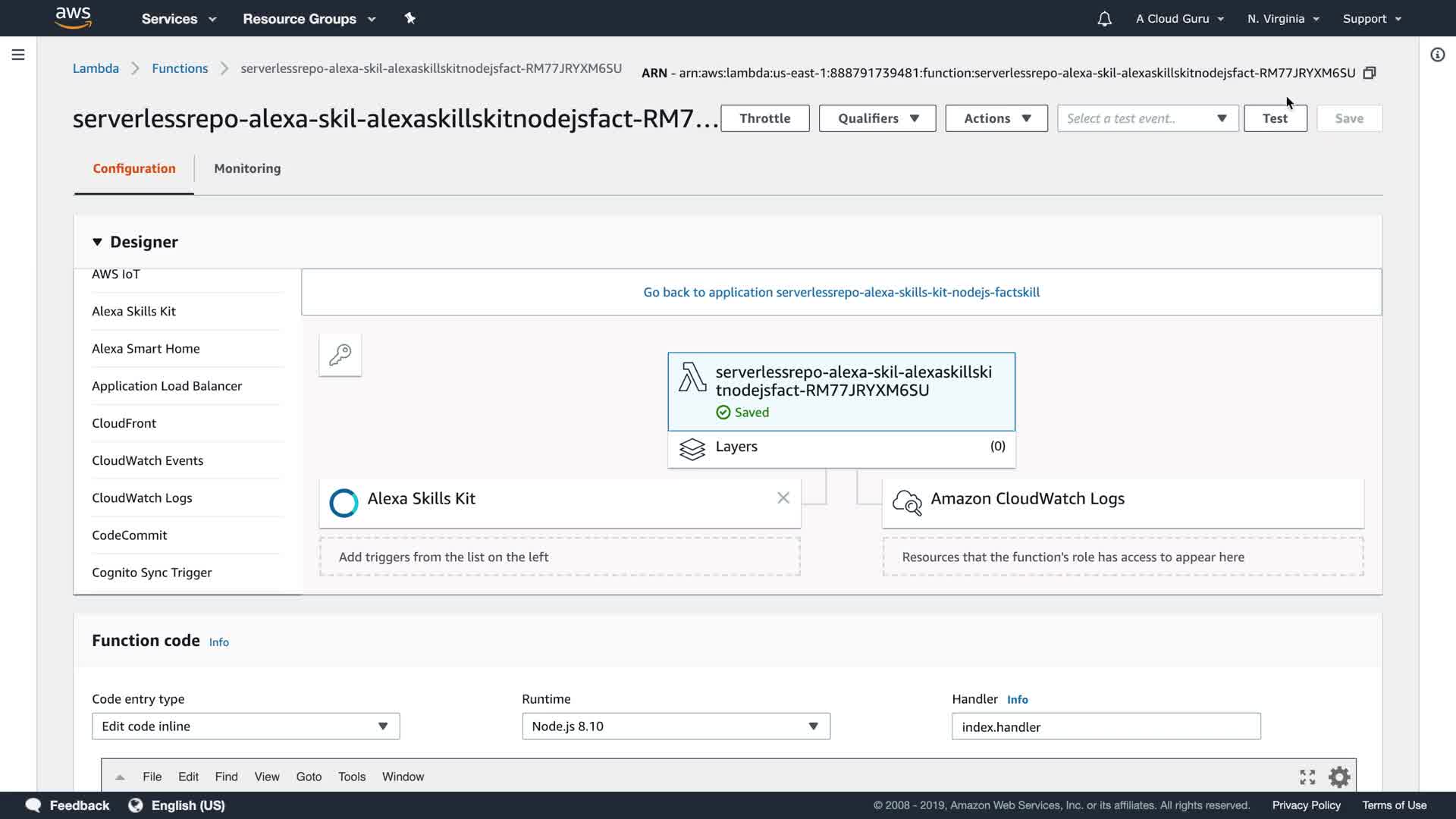The image size is (1456, 819).
Task: Collapse the Designer section
Action: [97, 242]
